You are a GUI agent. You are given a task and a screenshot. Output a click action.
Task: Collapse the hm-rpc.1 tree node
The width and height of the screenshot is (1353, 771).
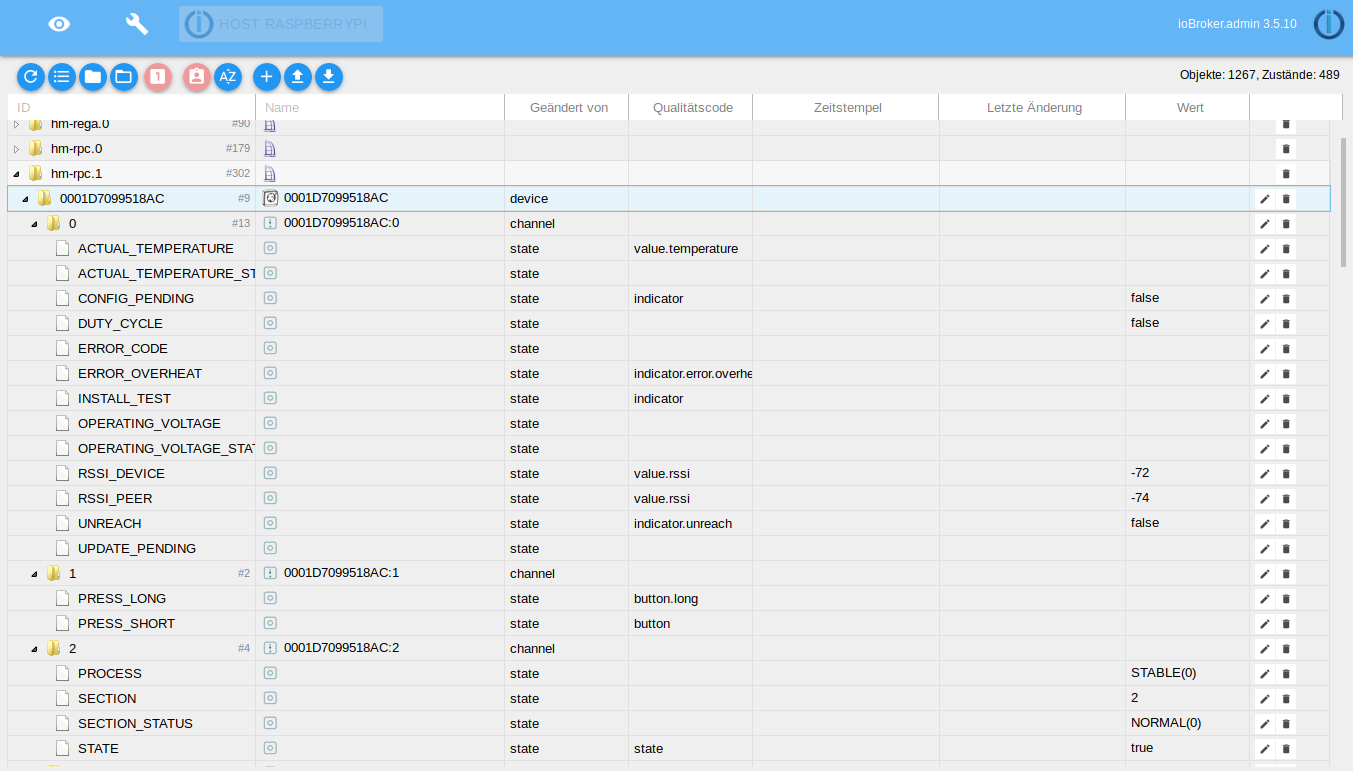16,174
